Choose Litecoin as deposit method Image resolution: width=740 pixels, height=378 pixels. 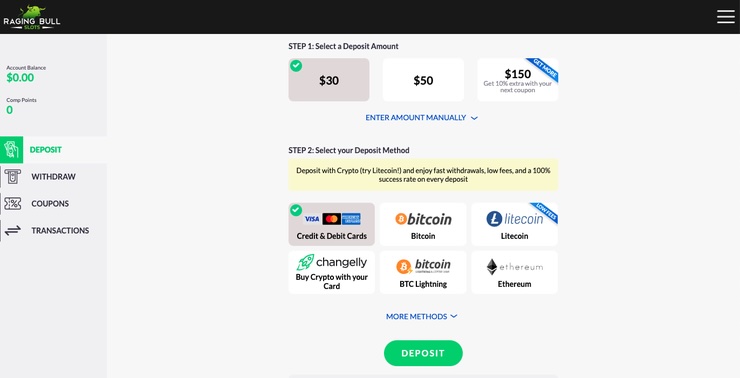pos(514,225)
